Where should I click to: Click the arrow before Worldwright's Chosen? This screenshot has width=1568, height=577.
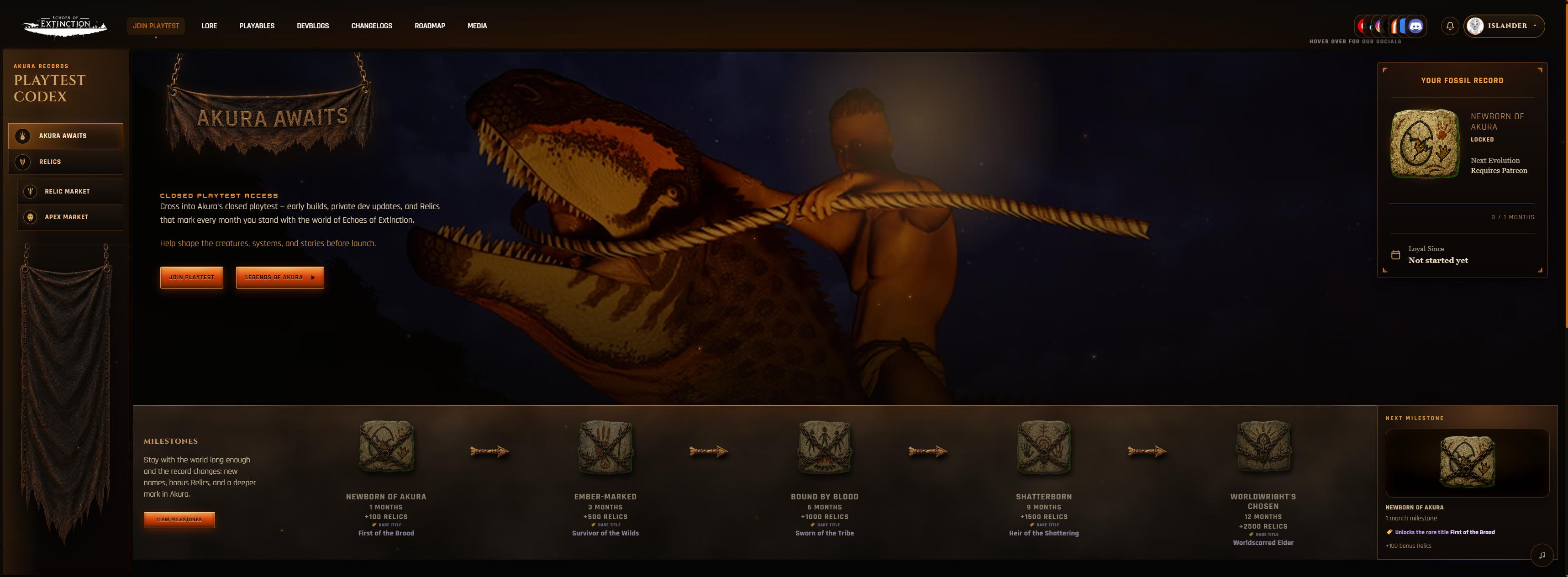point(1147,451)
